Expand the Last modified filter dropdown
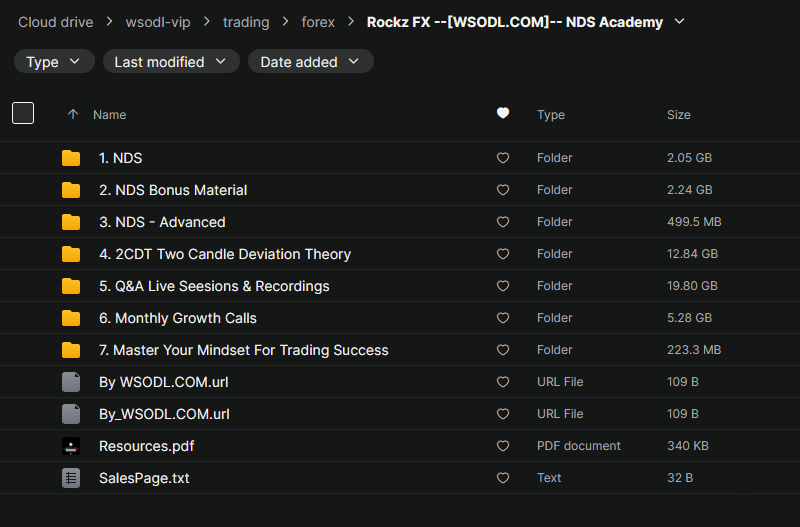The image size is (800, 527). click(171, 62)
